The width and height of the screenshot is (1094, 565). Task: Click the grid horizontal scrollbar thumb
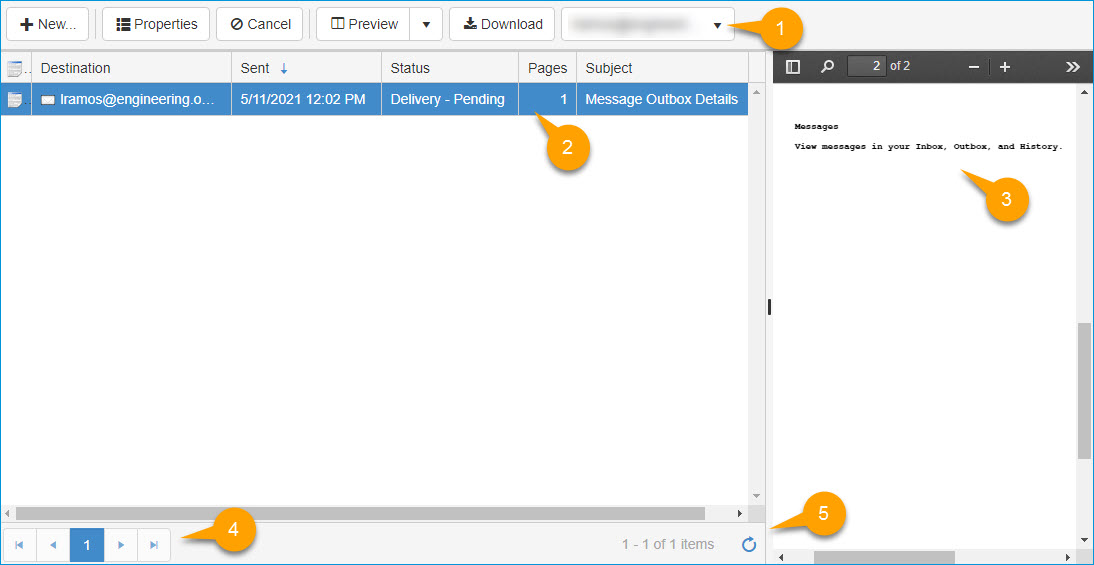[360, 513]
